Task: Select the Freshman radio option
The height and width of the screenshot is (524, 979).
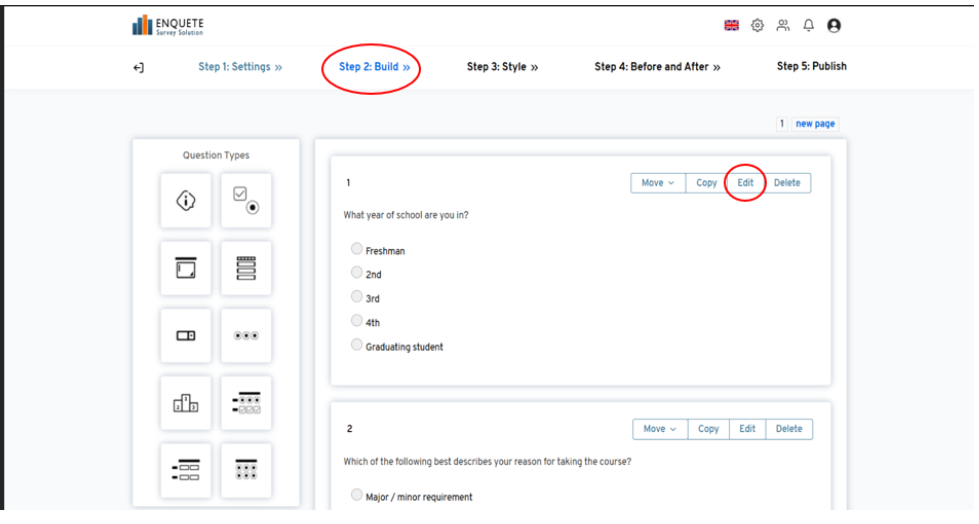Action: click(357, 249)
